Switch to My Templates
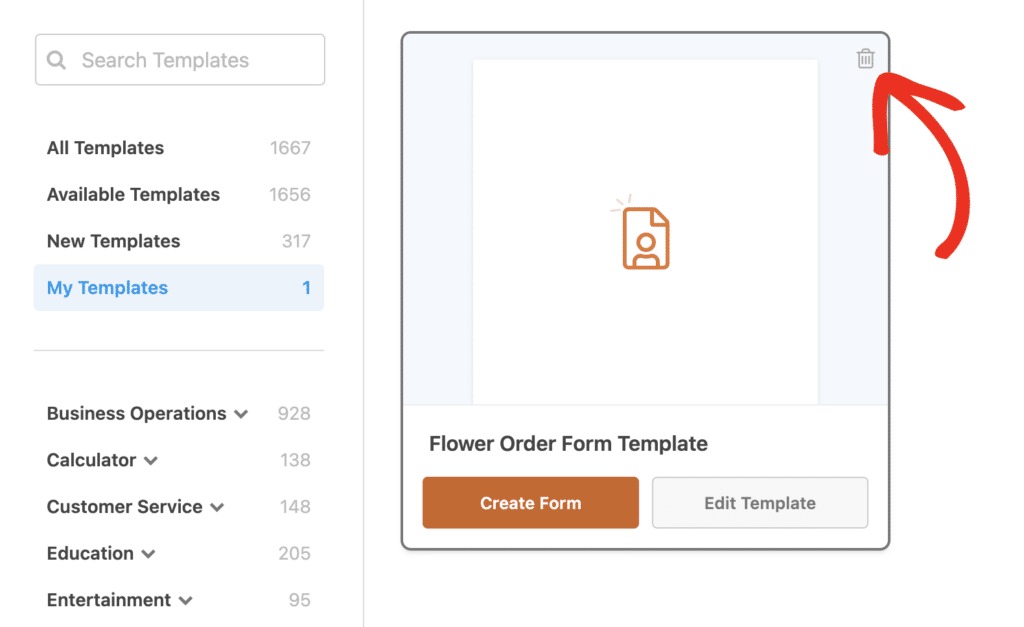The width and height of the screenshot is (1024, 627). pos(106,287)
